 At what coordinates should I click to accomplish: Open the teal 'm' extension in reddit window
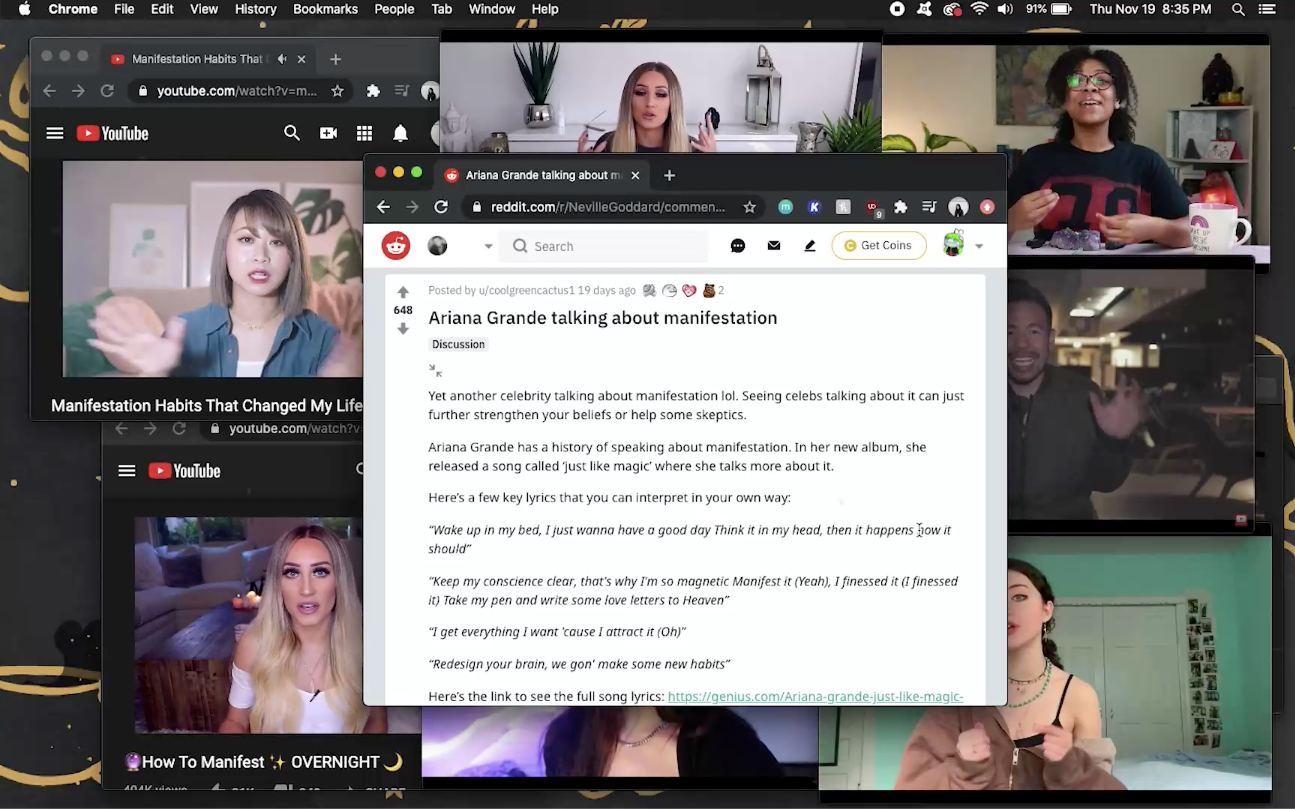(786, 207)
